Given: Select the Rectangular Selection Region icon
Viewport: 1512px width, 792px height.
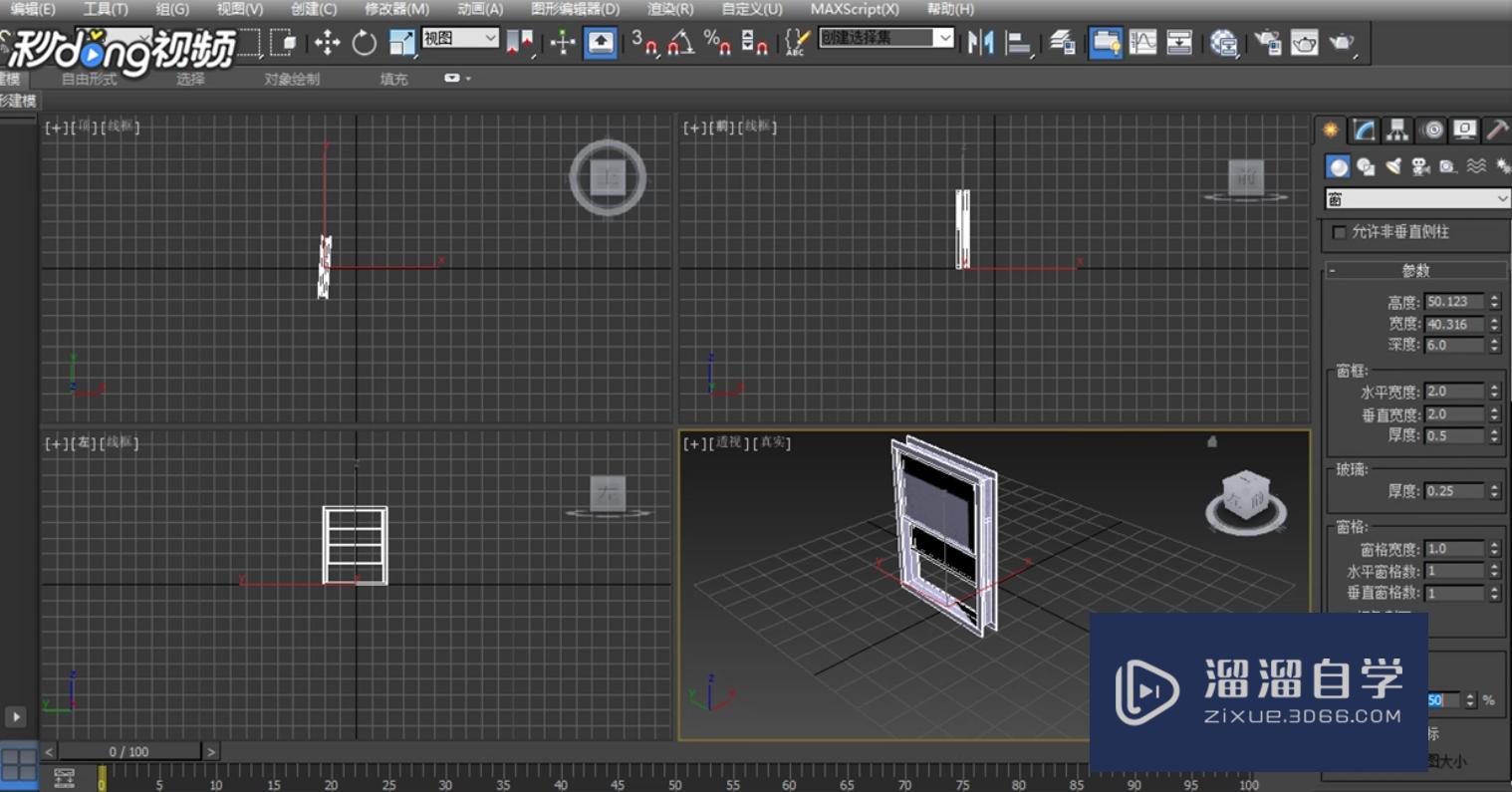Looking at the screenshot, I should click(x=249, y=42).
